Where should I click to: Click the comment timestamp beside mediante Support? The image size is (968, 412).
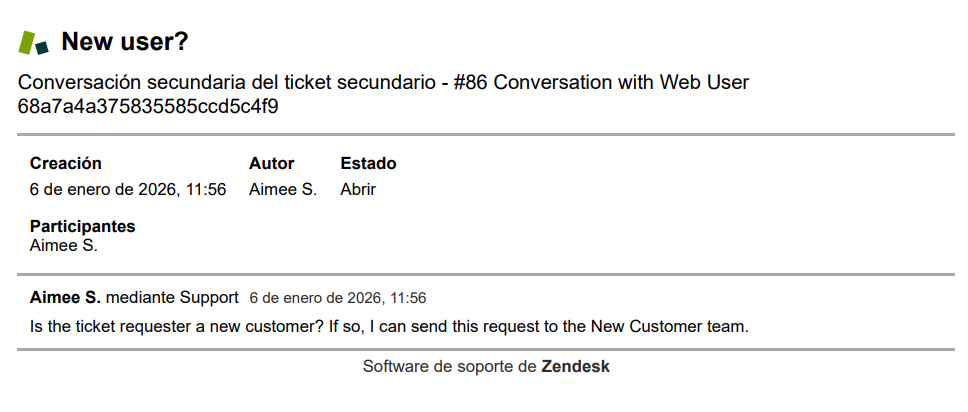tap(337, 298)
